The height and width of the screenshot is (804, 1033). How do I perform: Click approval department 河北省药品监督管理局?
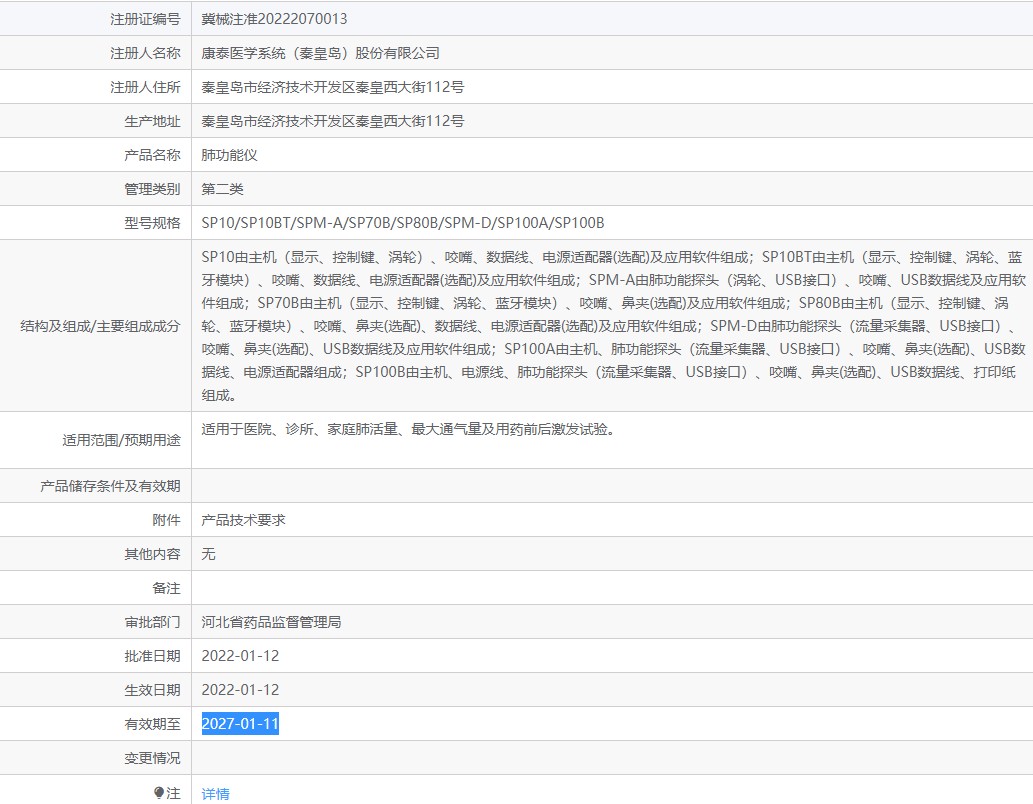(271, 622)
